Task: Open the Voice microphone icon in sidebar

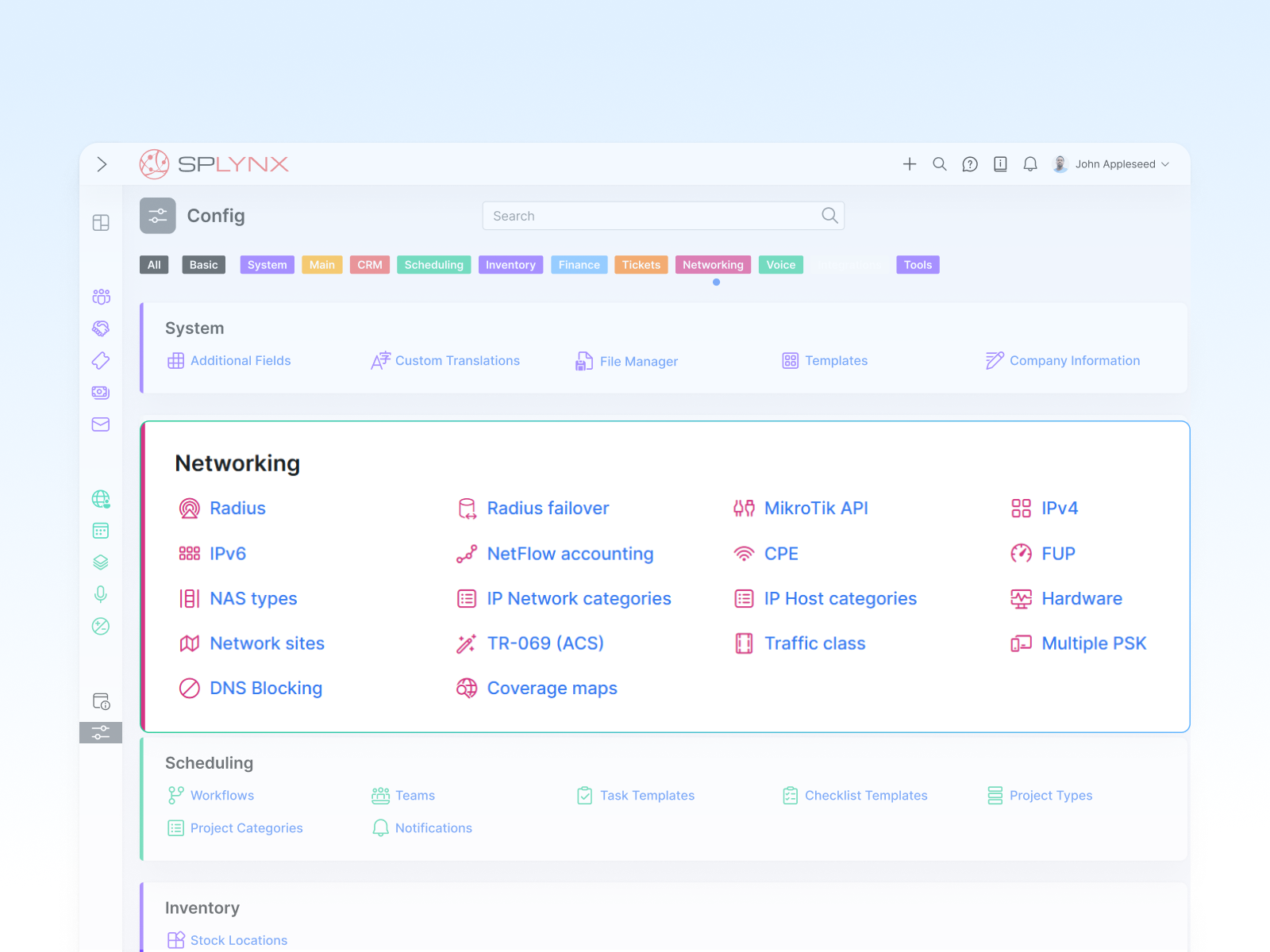Action: 101,594
